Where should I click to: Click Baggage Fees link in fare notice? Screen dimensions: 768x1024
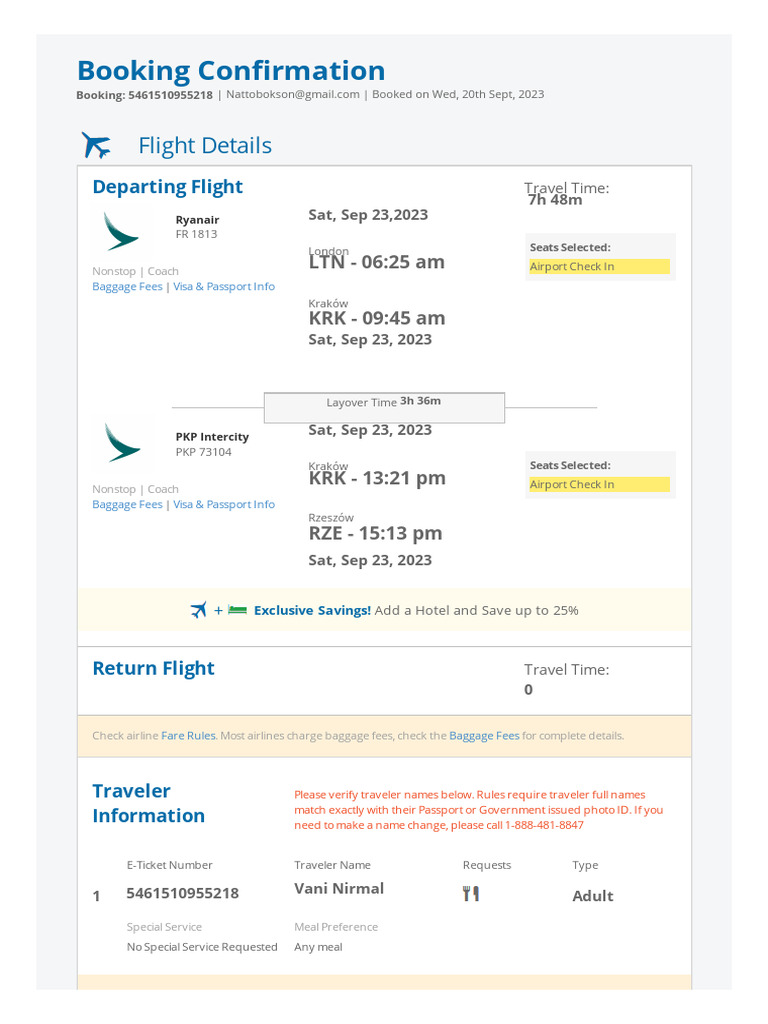(484, 736)
